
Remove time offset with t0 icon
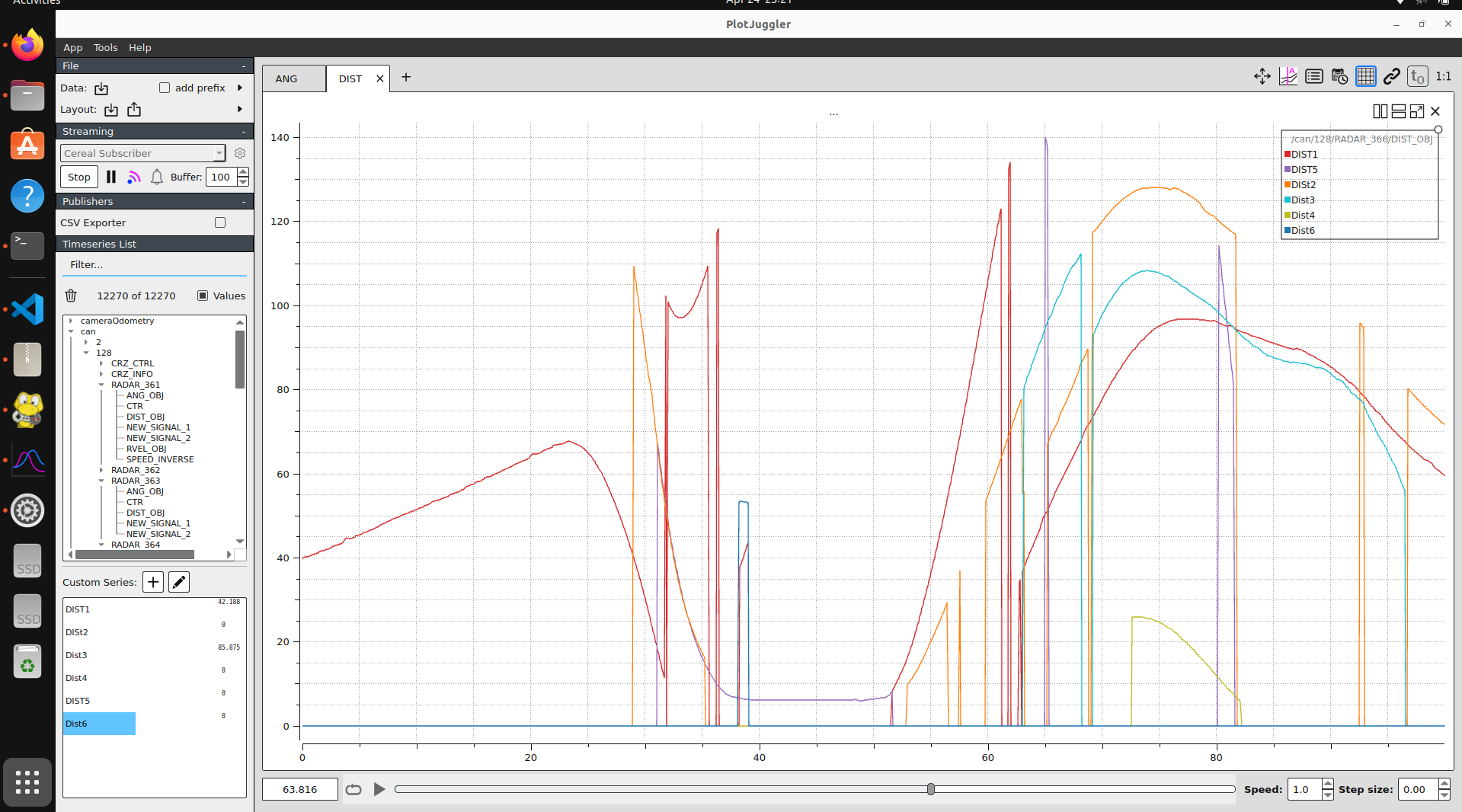tap(1416, 76)
